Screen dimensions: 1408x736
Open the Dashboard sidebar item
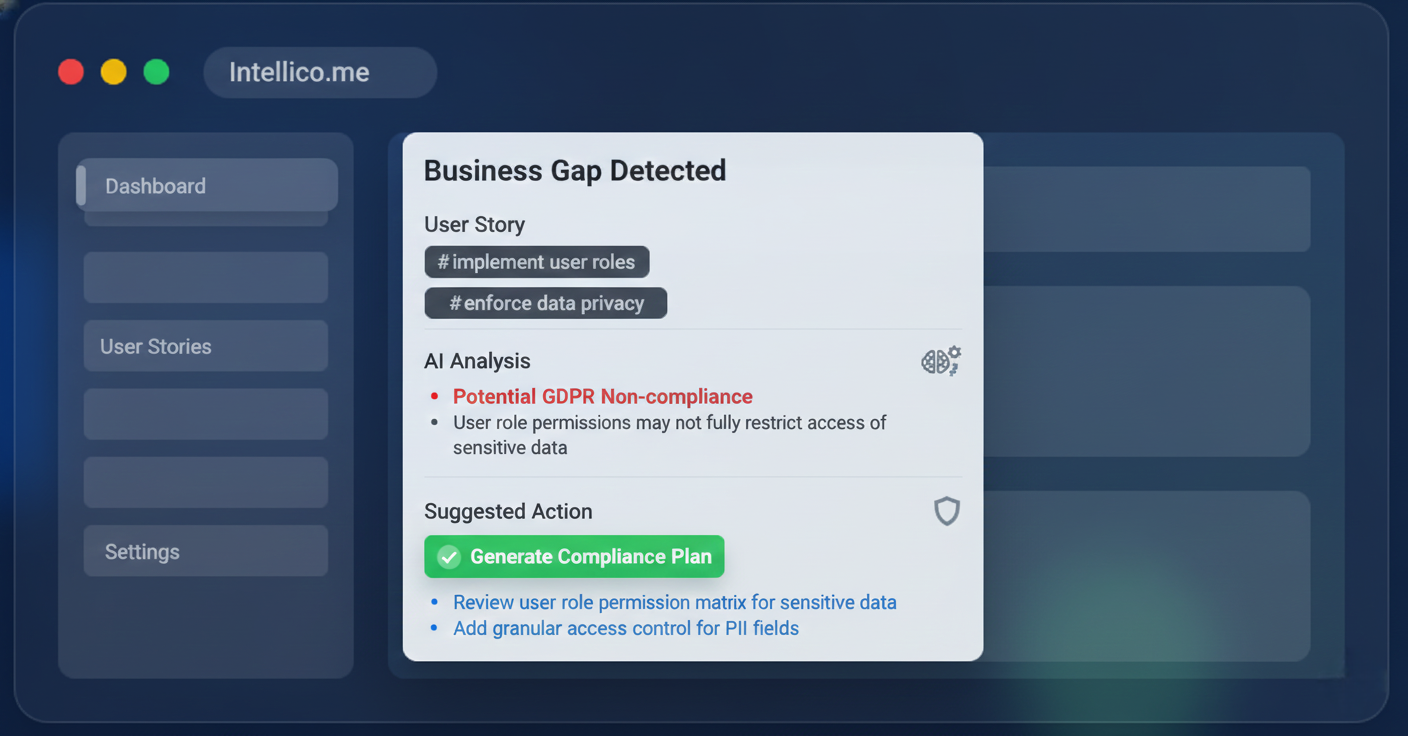pyautogui.click(x=207, y=185)
